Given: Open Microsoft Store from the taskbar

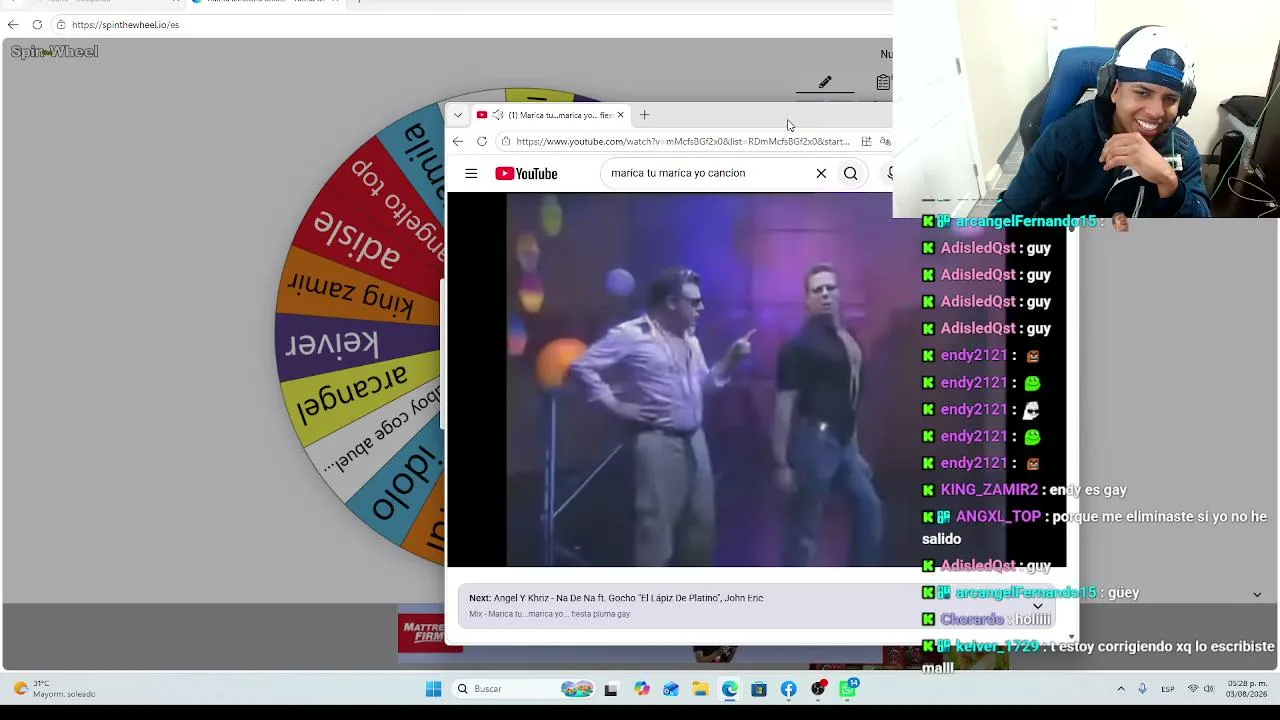Looking at the screenshot, I should [759, 689].
